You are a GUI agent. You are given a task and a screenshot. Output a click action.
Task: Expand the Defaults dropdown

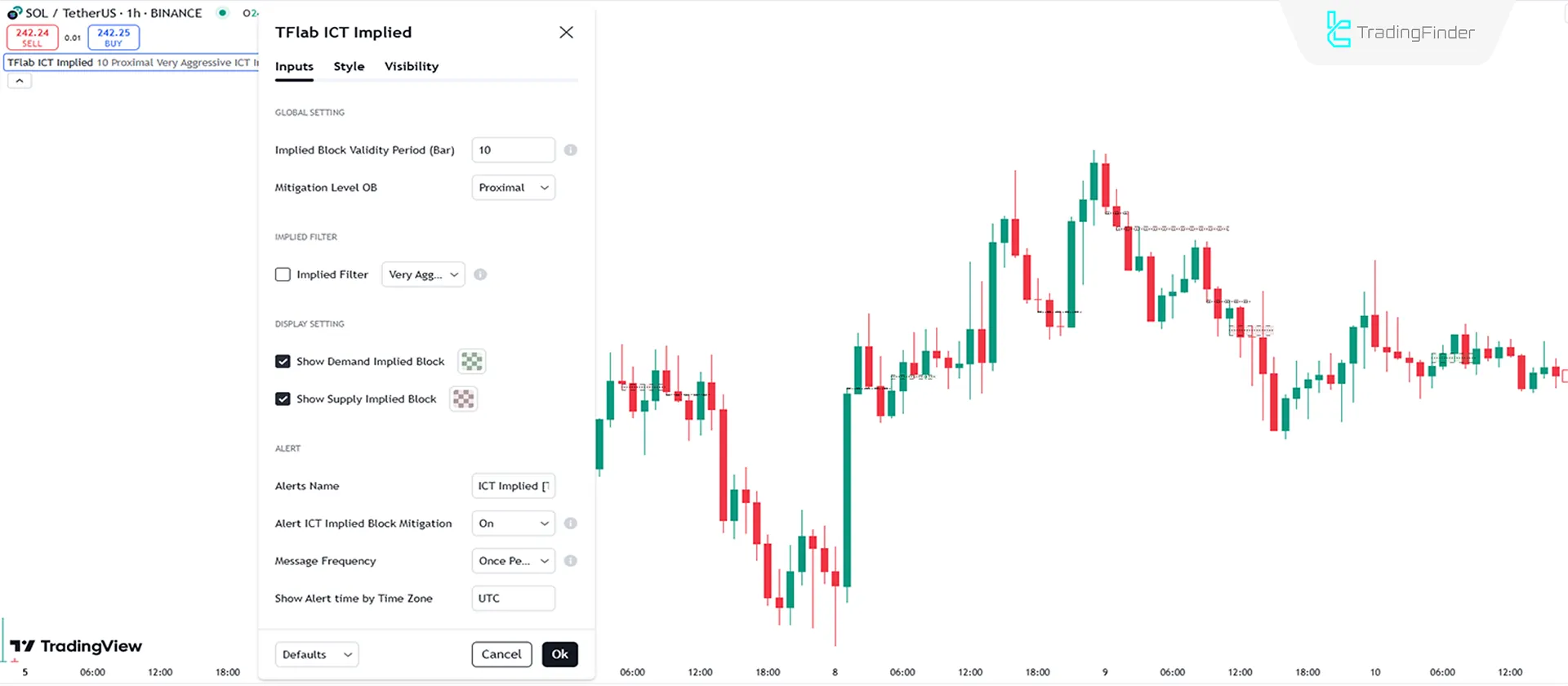click(x=317, y=654)
